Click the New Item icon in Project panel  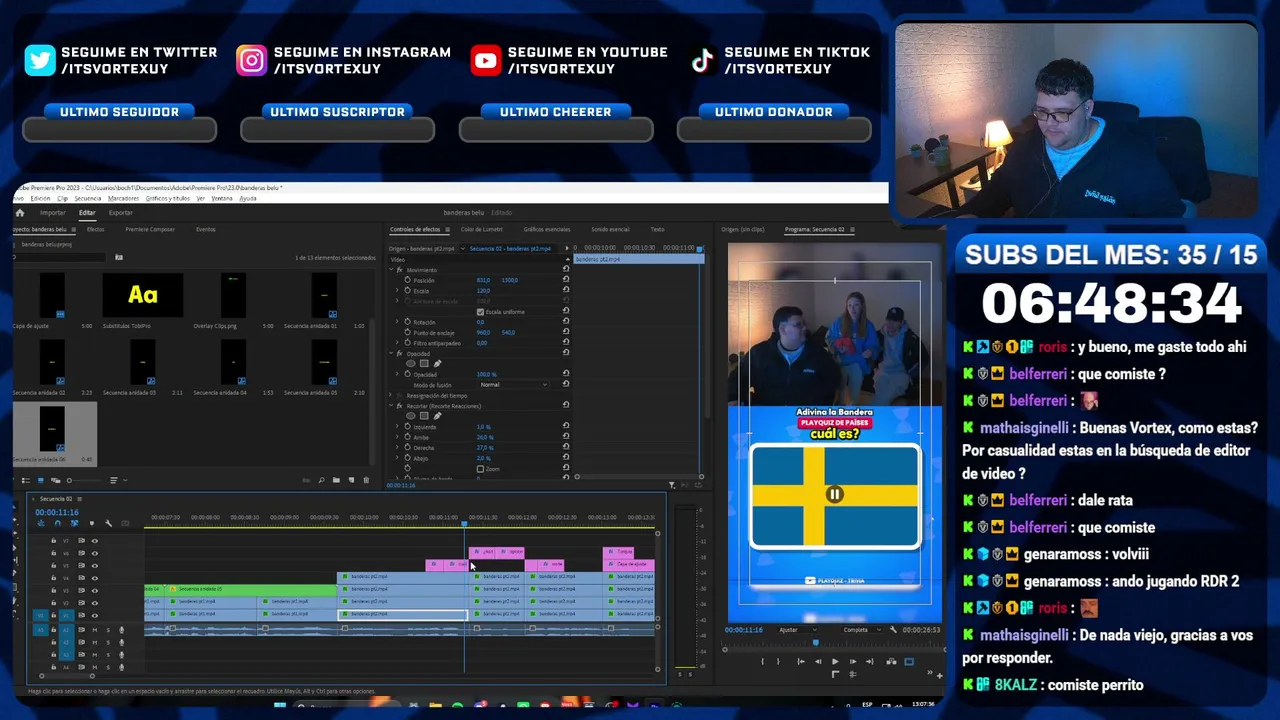(x=351, y=480)
